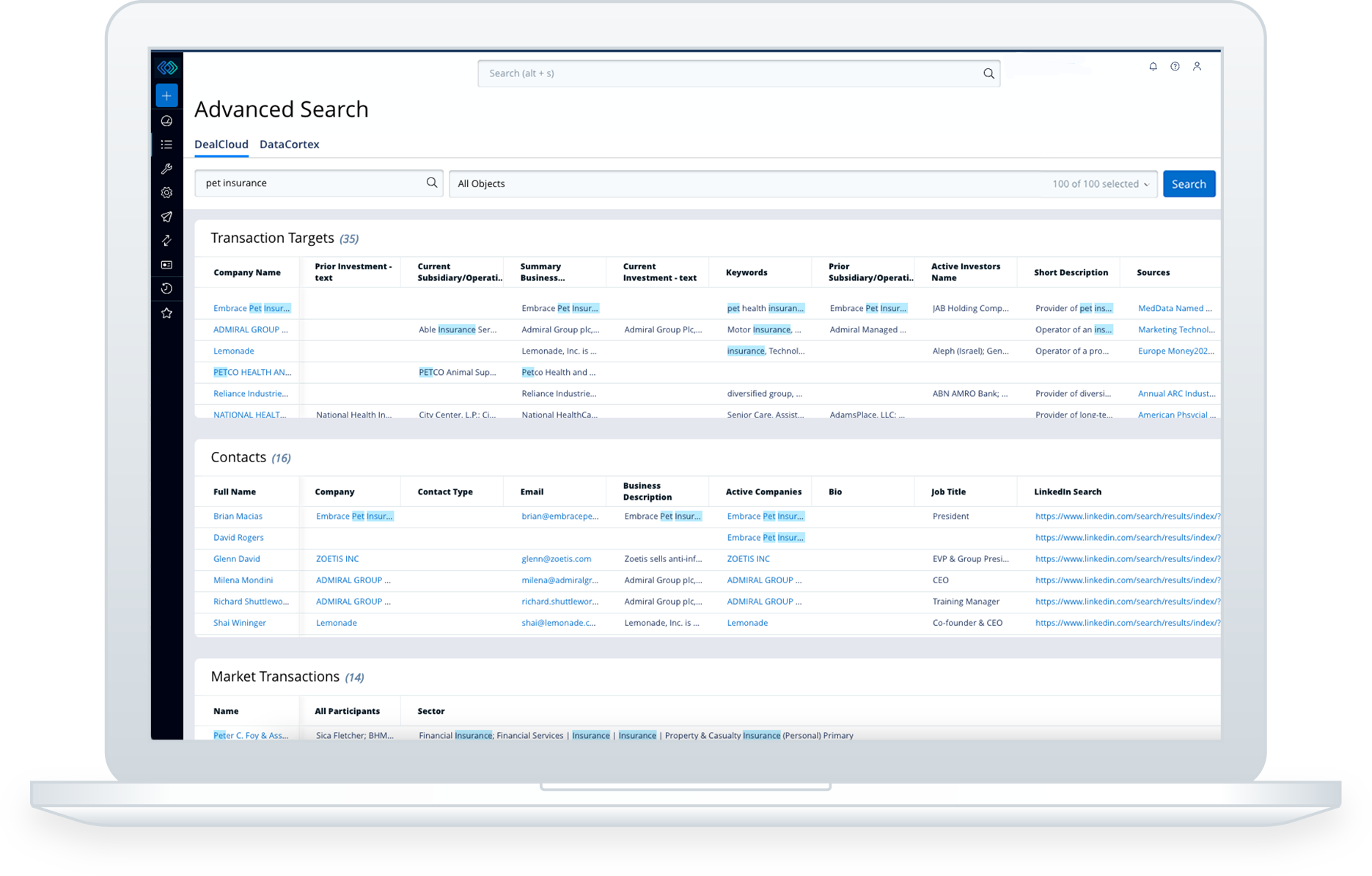Open help using the question mark icon
1372x876 pixels.
click(x=1175, y=66)
